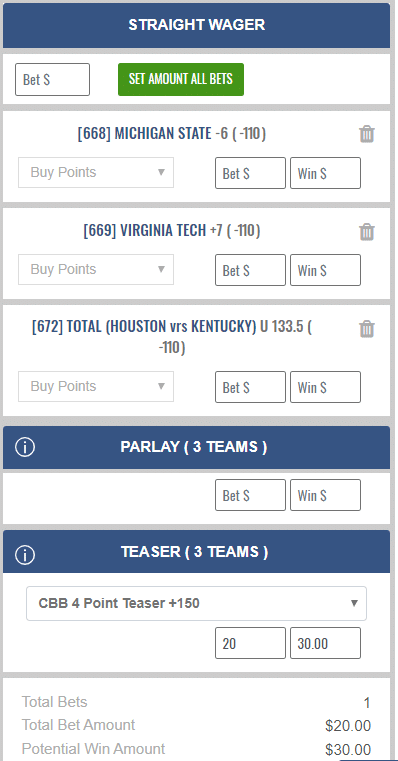Expand Buy Points for Michigan State
This screenshot has height=761, width=398.
[96, 172]
